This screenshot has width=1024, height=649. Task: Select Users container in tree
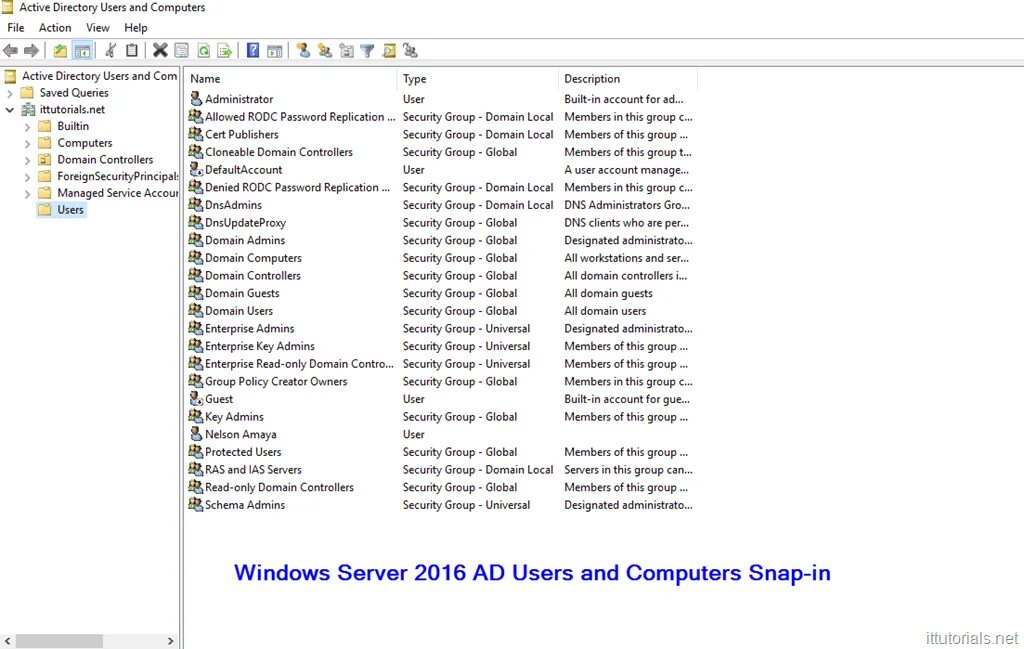(x=70, y=210)
